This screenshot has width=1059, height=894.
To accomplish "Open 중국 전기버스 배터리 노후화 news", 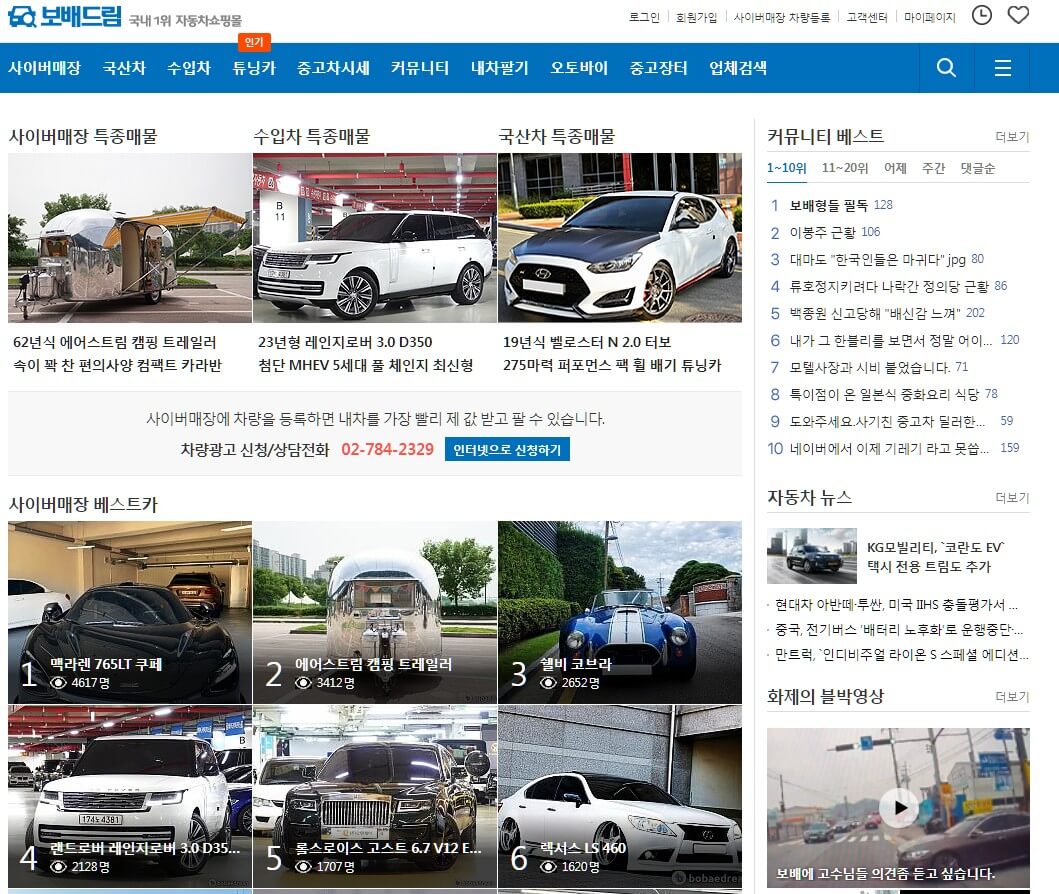I will pos(898,630).
